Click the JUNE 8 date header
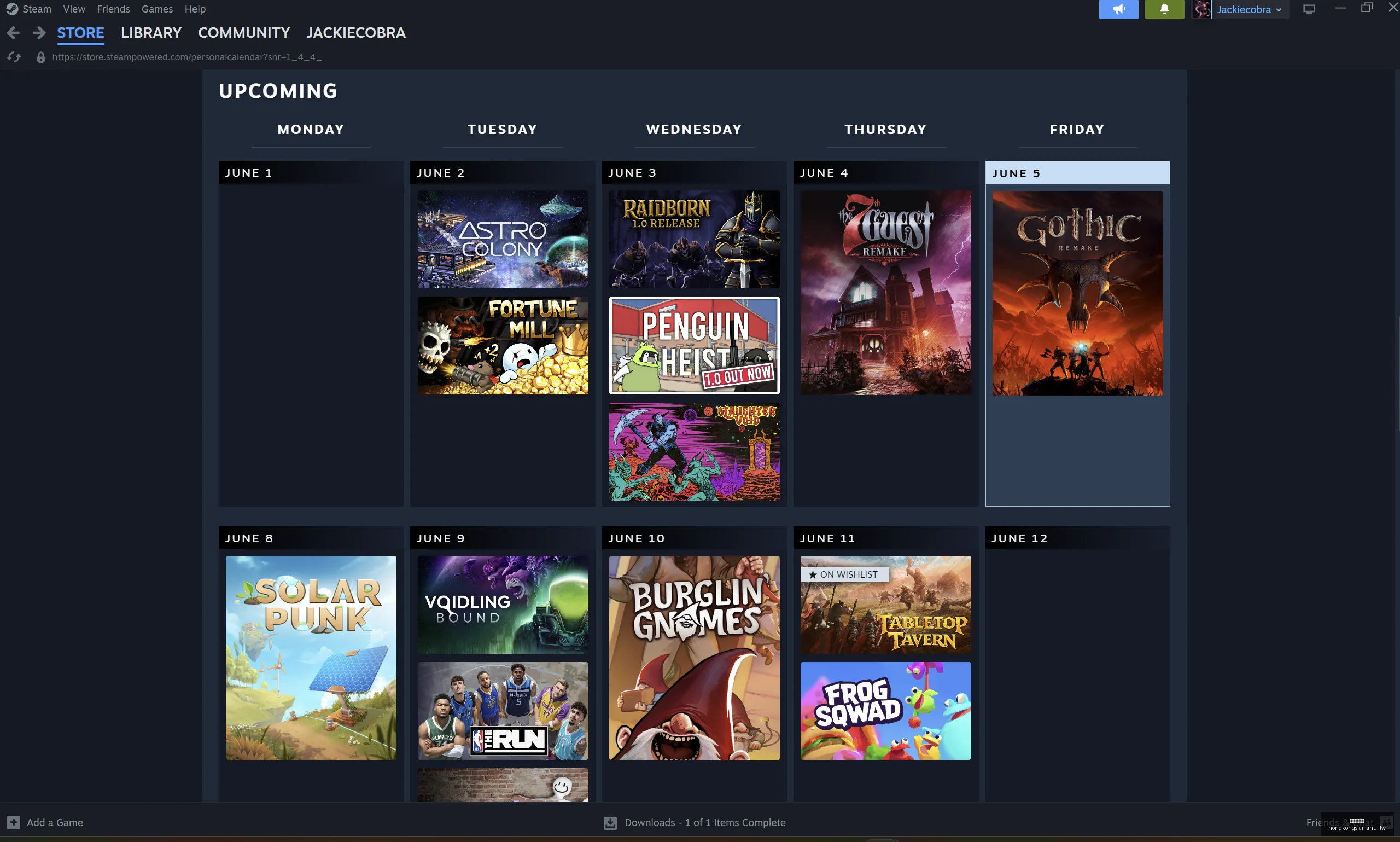The height and width of the screenshot is (842, 1400). [311, 538]
